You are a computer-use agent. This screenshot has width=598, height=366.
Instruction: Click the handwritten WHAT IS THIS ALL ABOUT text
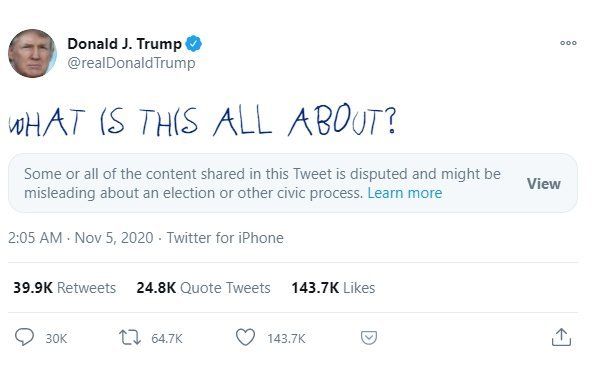point(203,120)
